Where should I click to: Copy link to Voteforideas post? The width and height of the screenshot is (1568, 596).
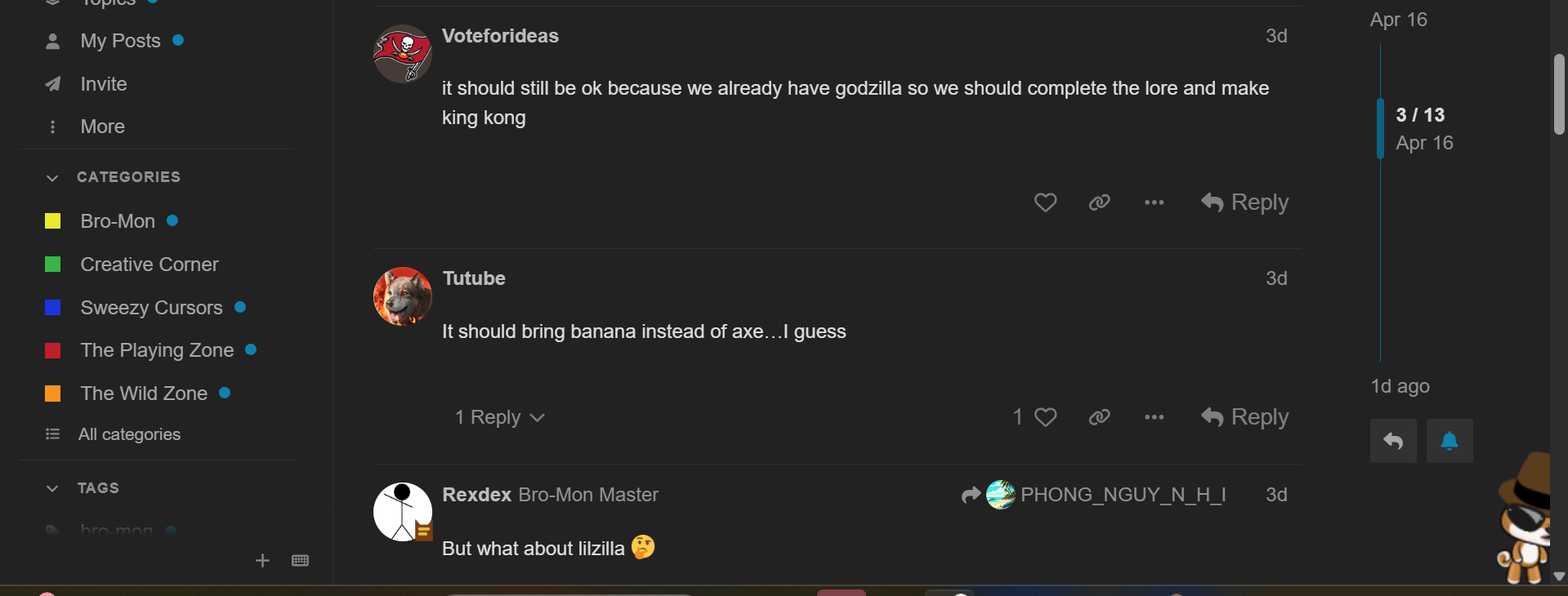(x=1099, y=202)
